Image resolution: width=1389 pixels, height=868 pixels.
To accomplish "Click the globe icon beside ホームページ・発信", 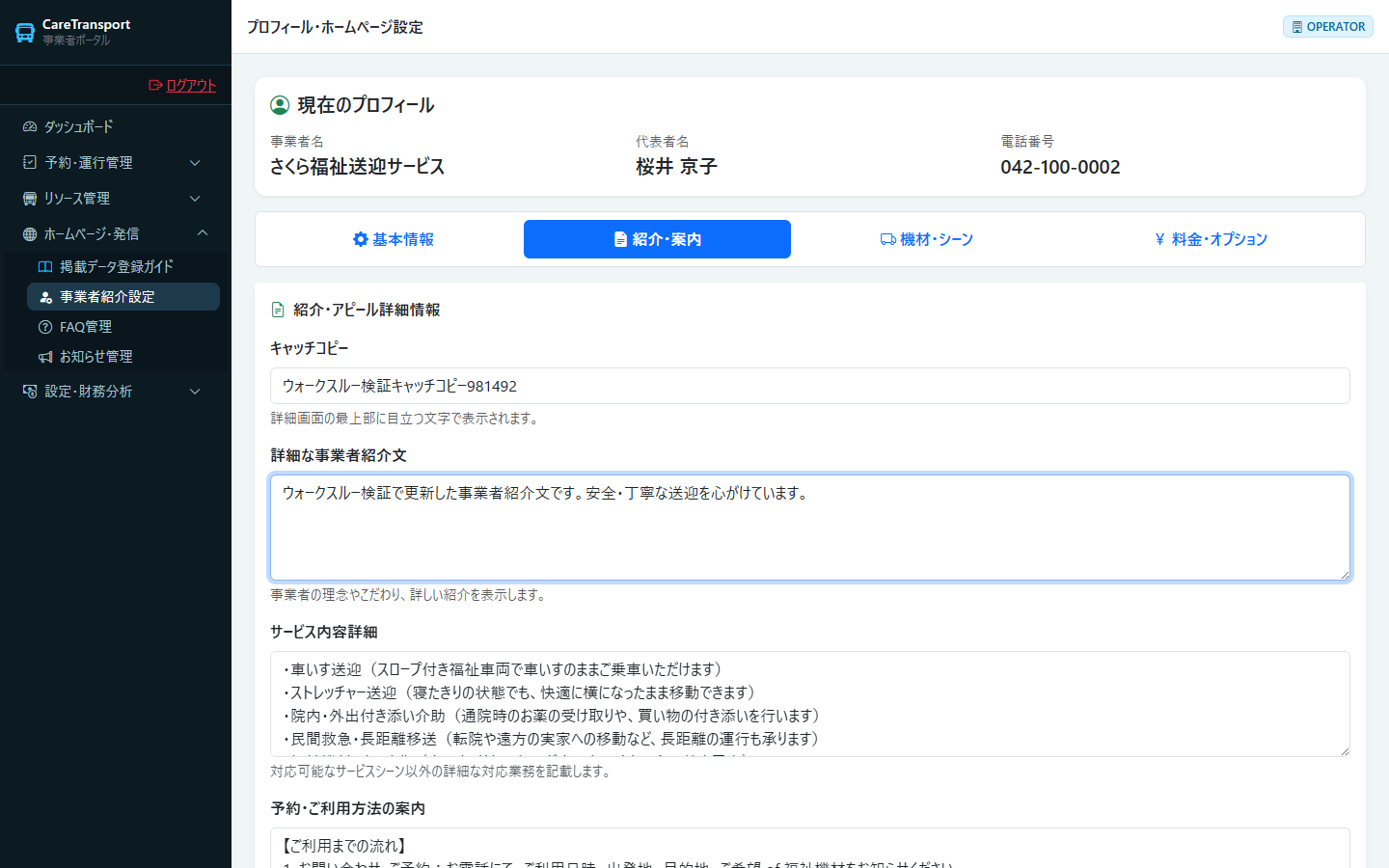I will click(30, 234).
